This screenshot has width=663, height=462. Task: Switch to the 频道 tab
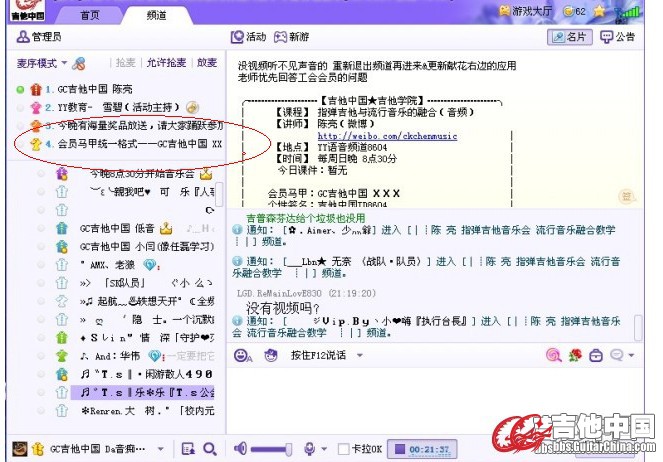pyautogui.click(x=156, y=15)
